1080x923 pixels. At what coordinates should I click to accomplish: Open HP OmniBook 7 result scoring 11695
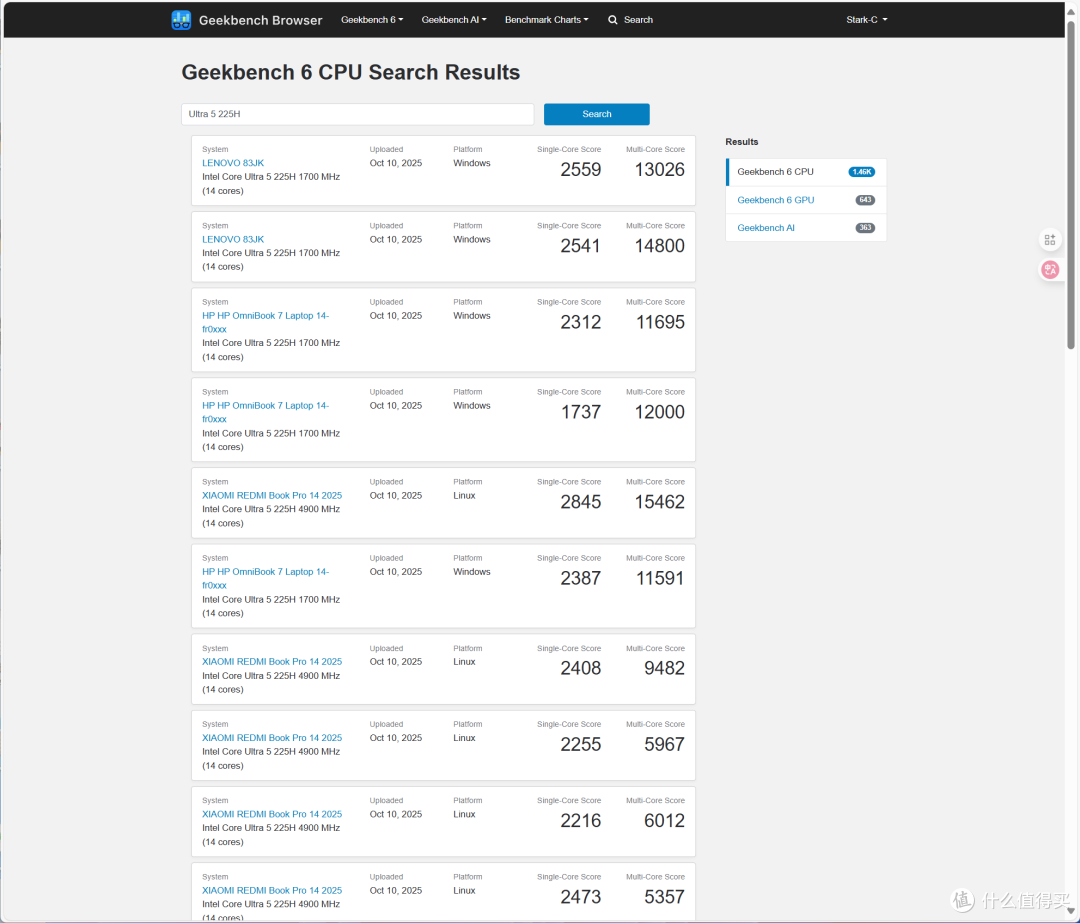pos(265,322)
